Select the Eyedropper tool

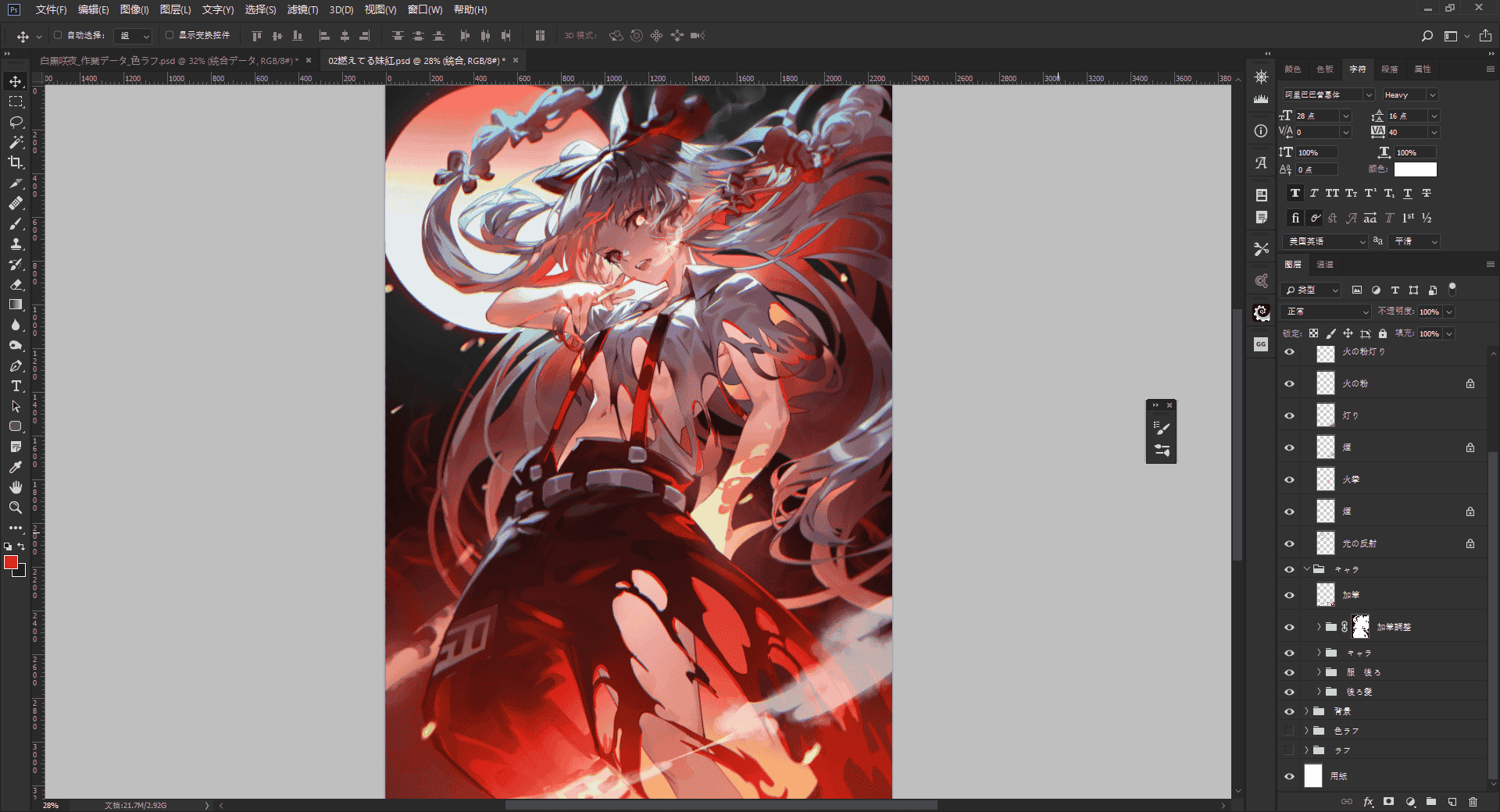coord(16,467)
